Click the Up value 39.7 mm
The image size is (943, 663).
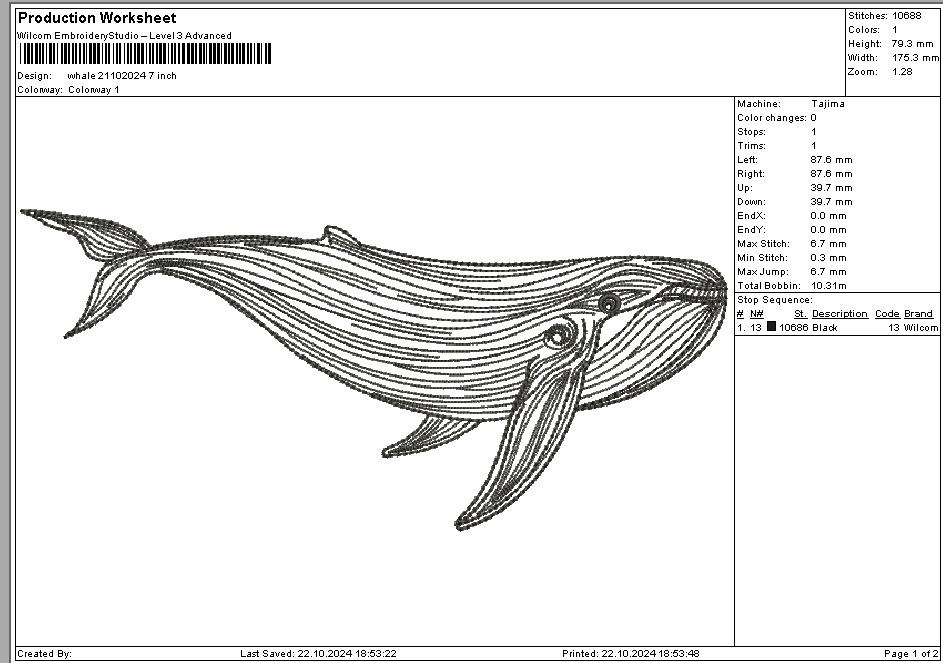click(x=831, y=188)
